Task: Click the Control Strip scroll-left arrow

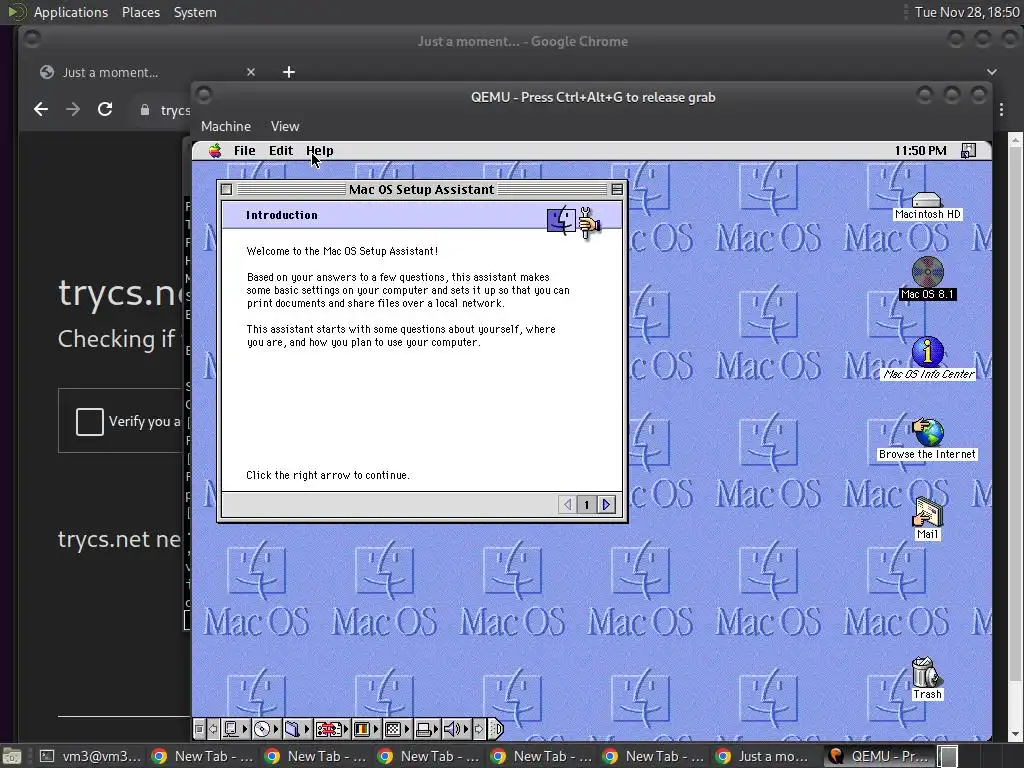Action: [213, 729]
